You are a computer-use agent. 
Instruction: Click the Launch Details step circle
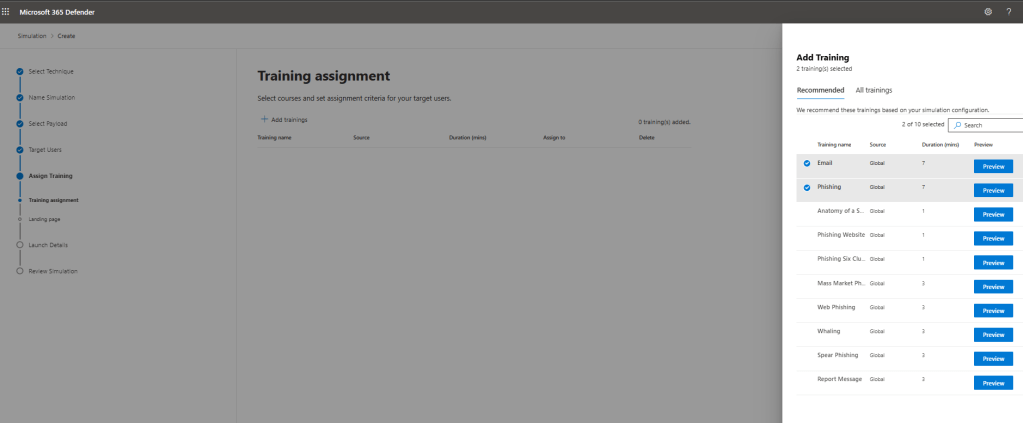click(19, 244)
